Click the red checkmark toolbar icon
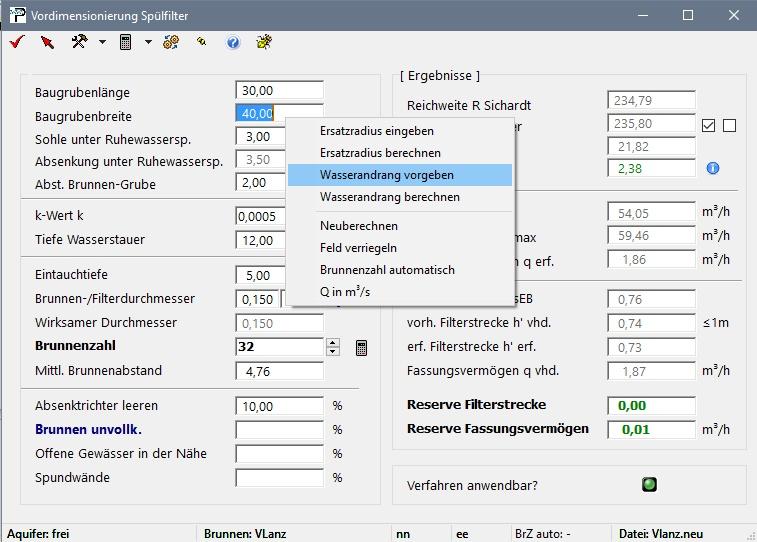The width and height of the screenshot is (757, 542). pyautogui.click(x=16, y=42)
